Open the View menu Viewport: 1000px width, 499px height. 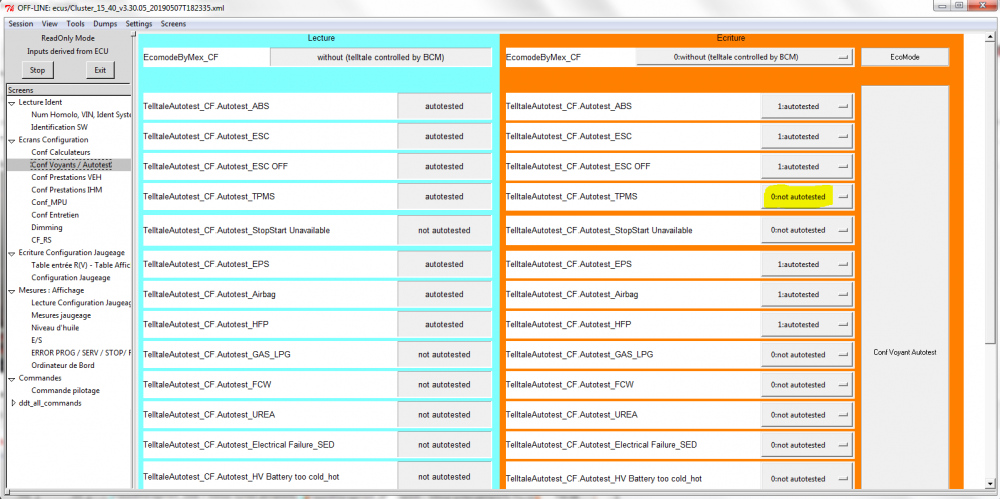click(49, 24)
